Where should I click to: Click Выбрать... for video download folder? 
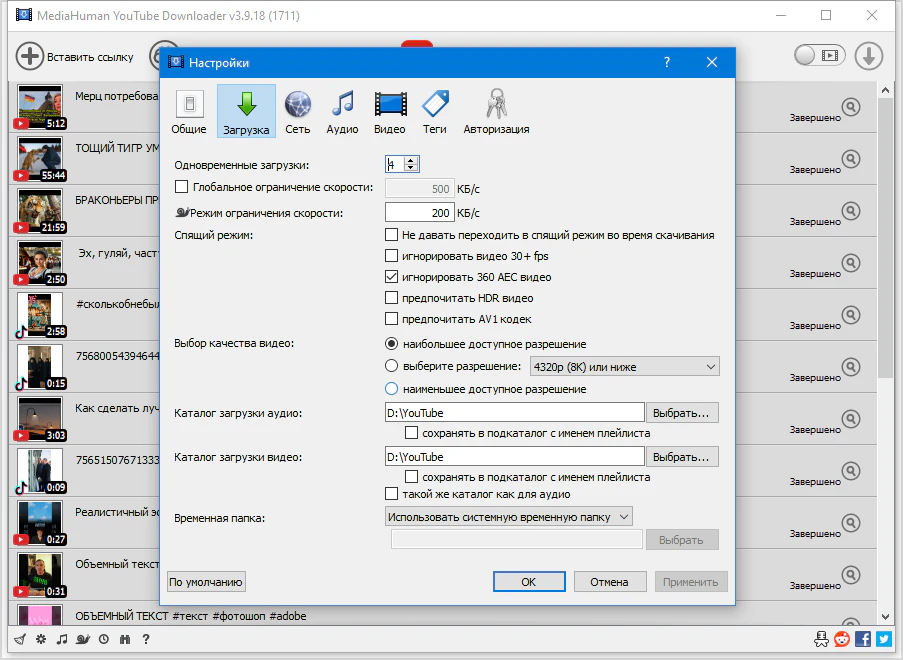[682, 457]
